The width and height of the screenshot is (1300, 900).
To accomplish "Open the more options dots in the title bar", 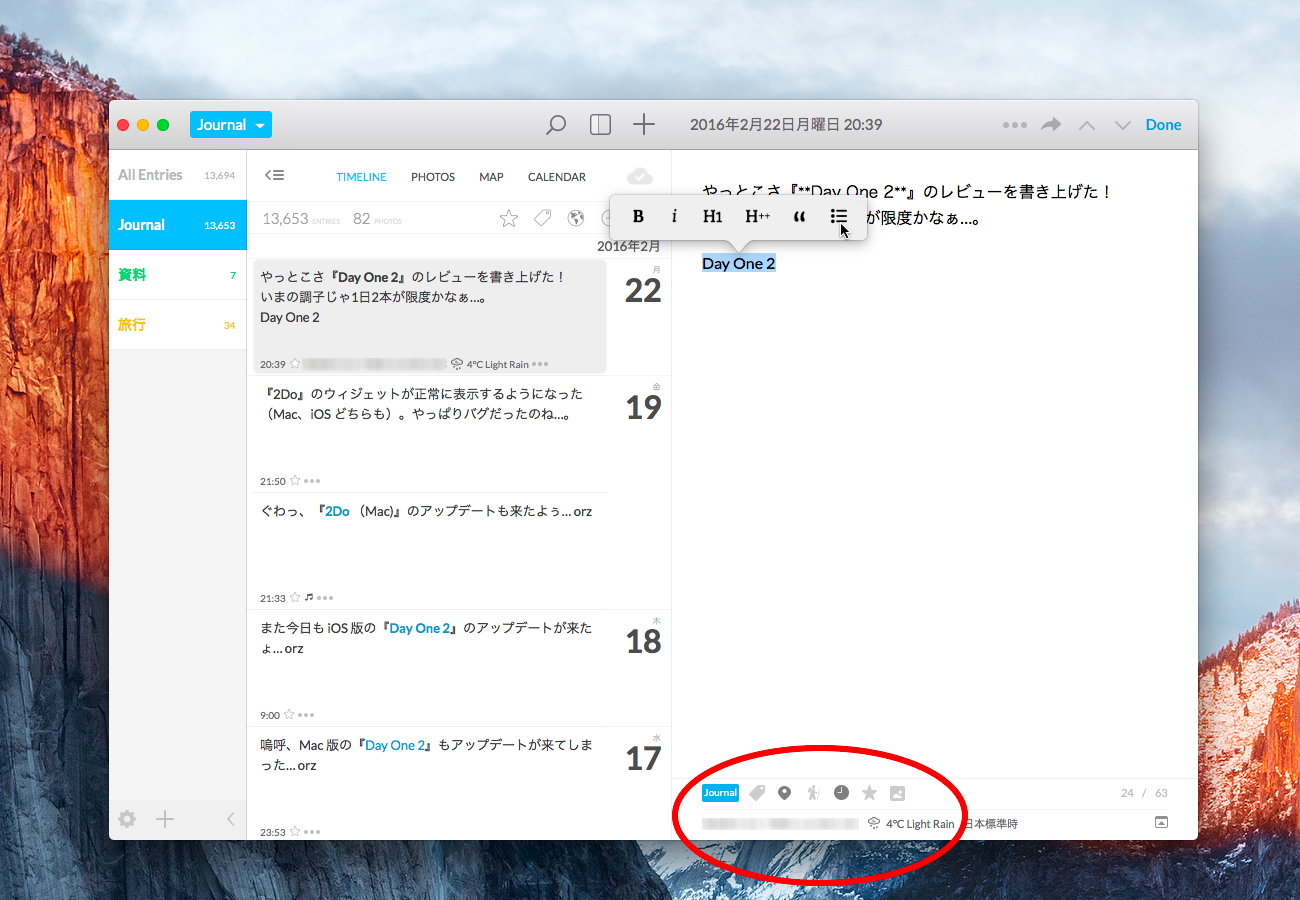I will (x=1015, y=125).
